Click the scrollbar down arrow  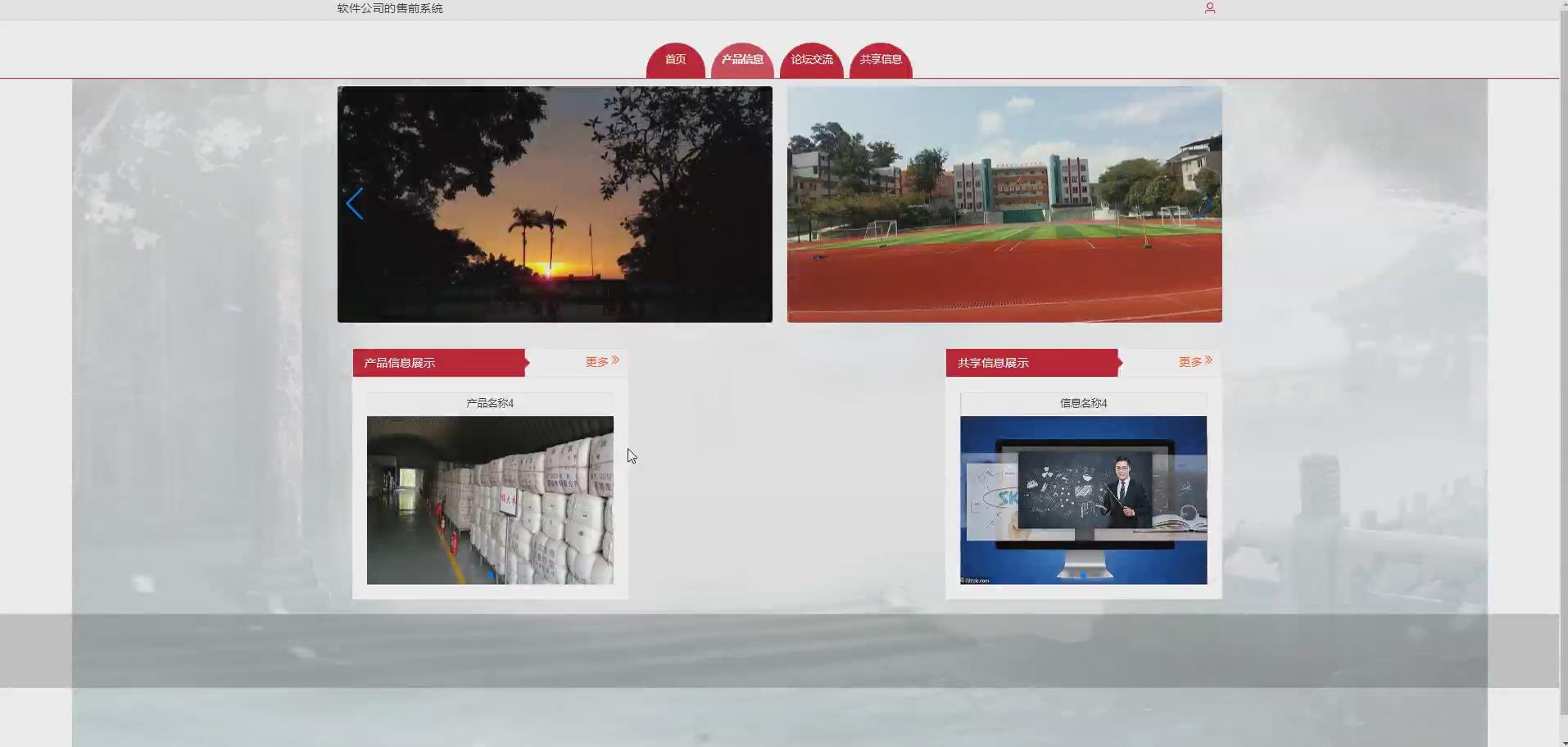click(x=1563, y=742)
